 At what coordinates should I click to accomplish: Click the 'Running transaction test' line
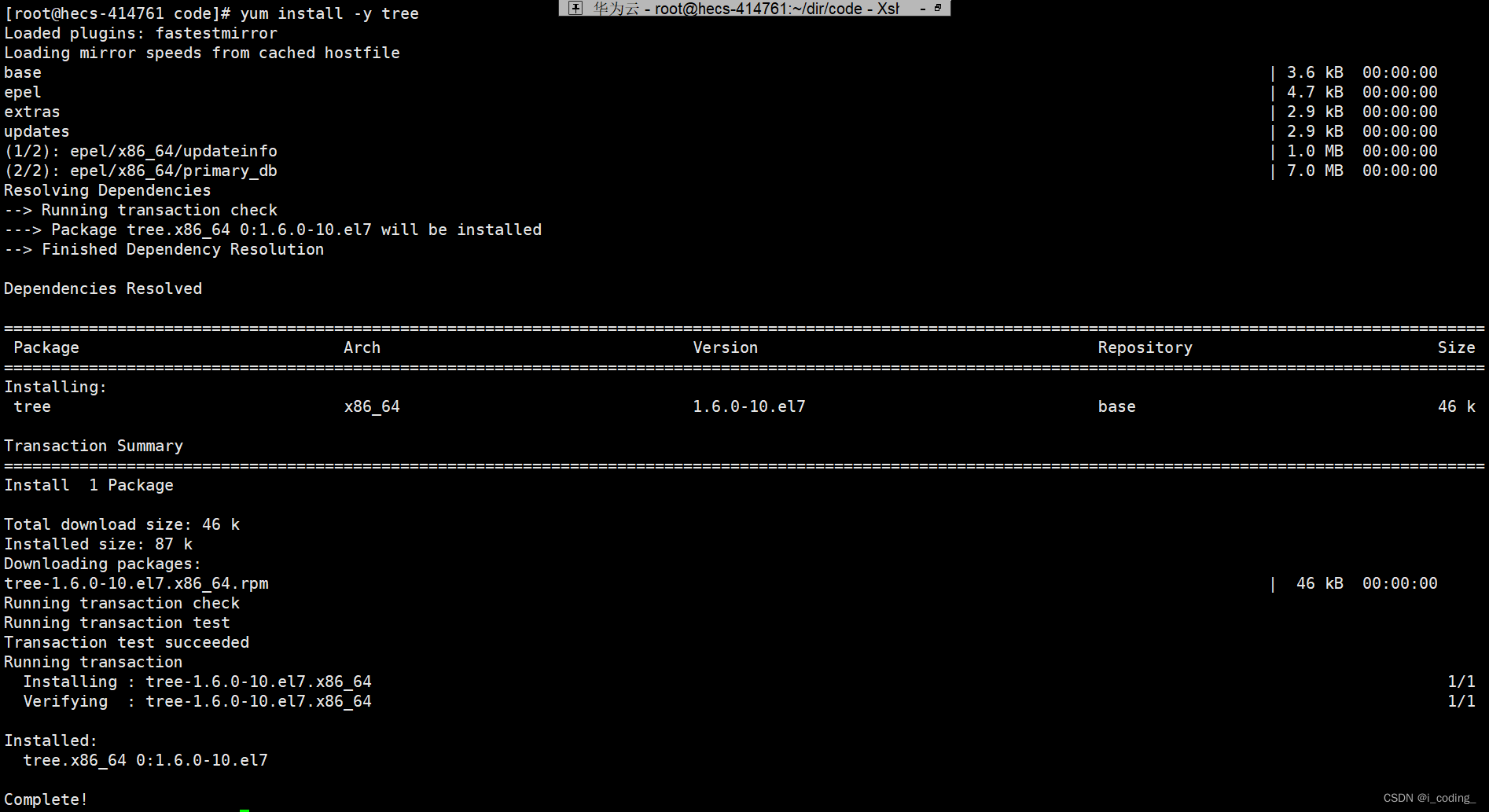tap(117, 623)
